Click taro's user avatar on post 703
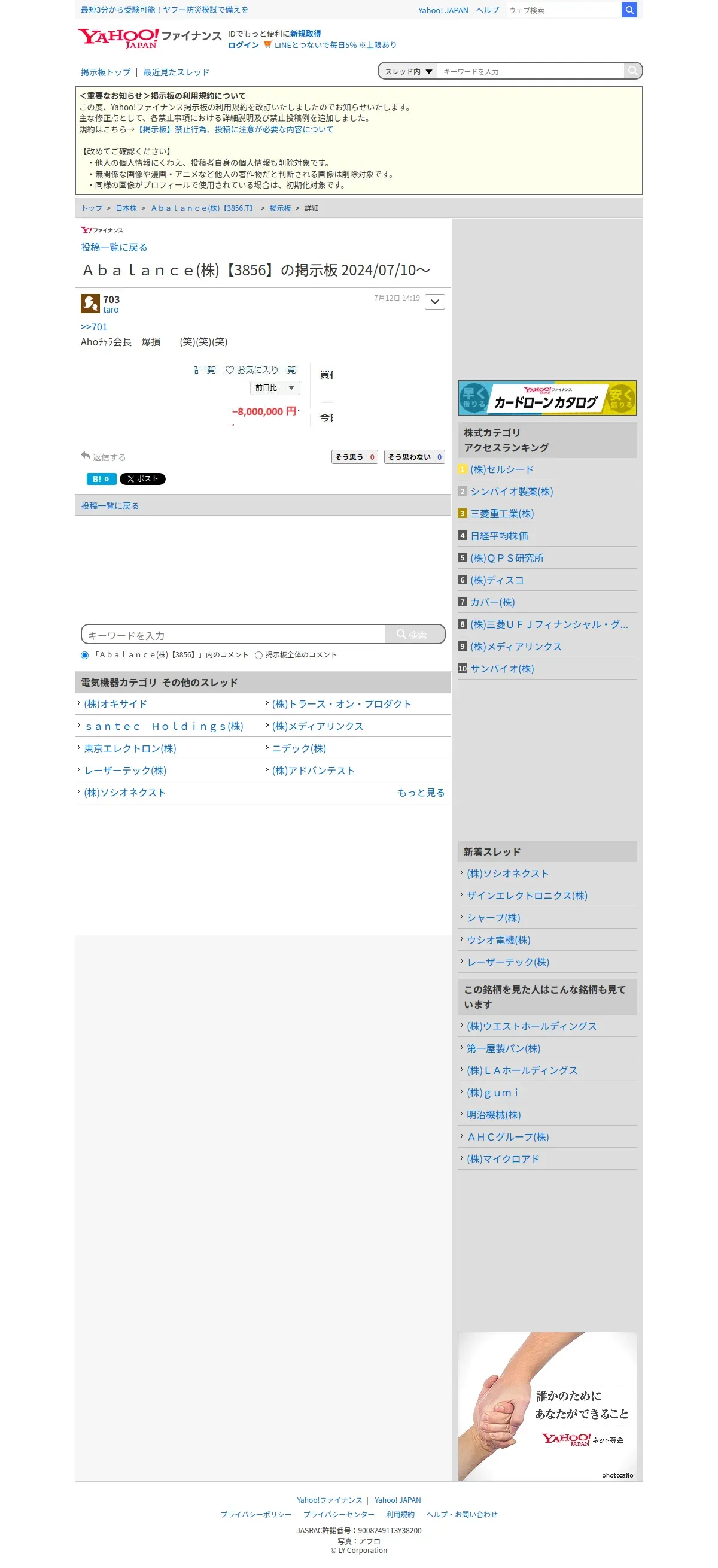Screen dimensions: 718x1568 point(90,303)
